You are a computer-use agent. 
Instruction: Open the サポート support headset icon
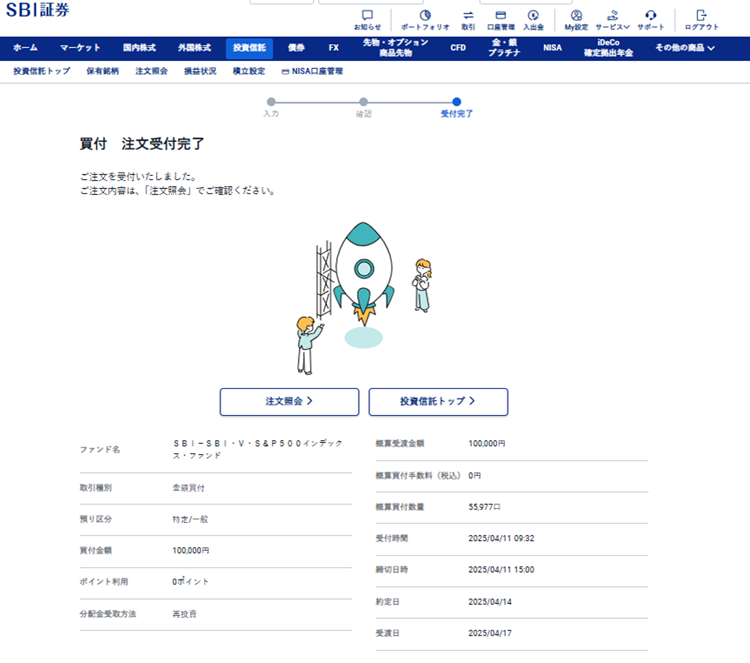click(x=651, y=20)
